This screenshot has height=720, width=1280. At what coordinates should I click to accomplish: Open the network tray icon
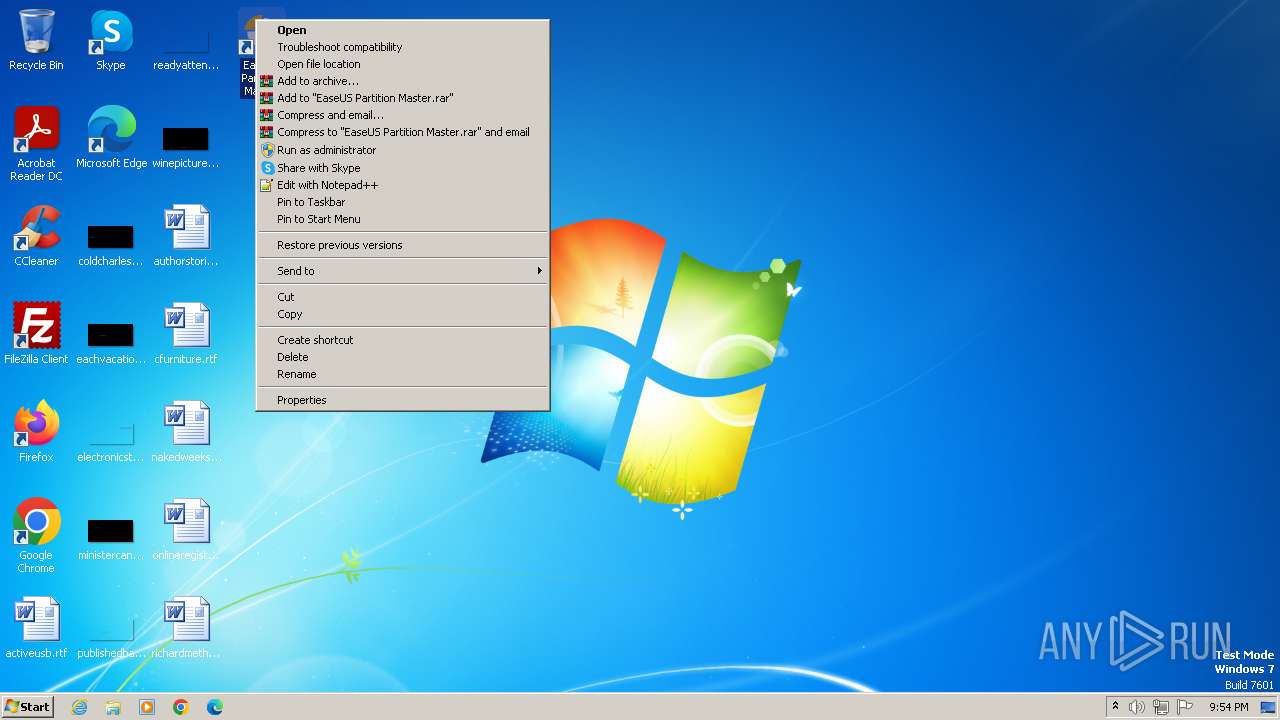click(x=1161, y=707)
